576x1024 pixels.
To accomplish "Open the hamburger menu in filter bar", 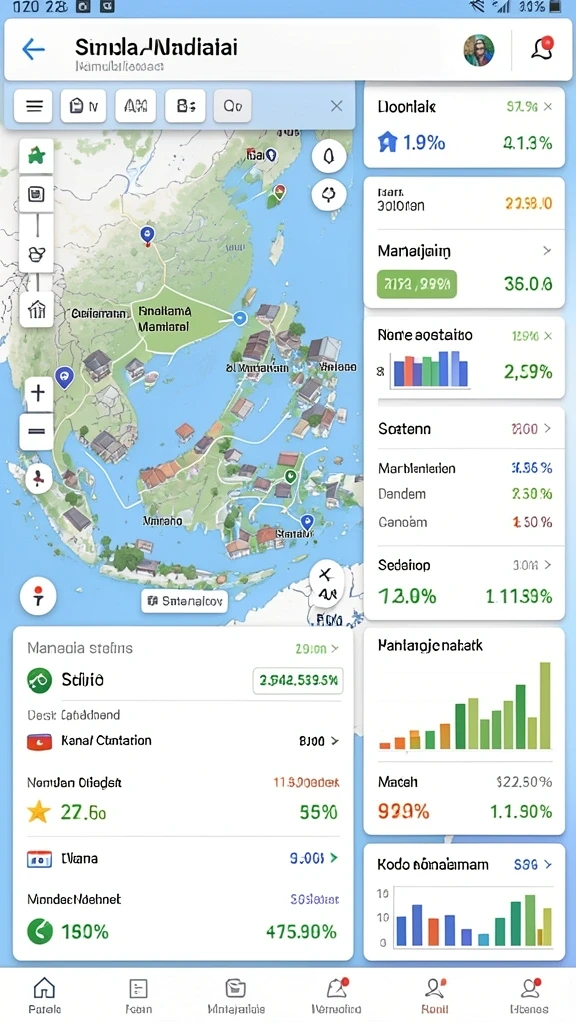I will (33, 106).
